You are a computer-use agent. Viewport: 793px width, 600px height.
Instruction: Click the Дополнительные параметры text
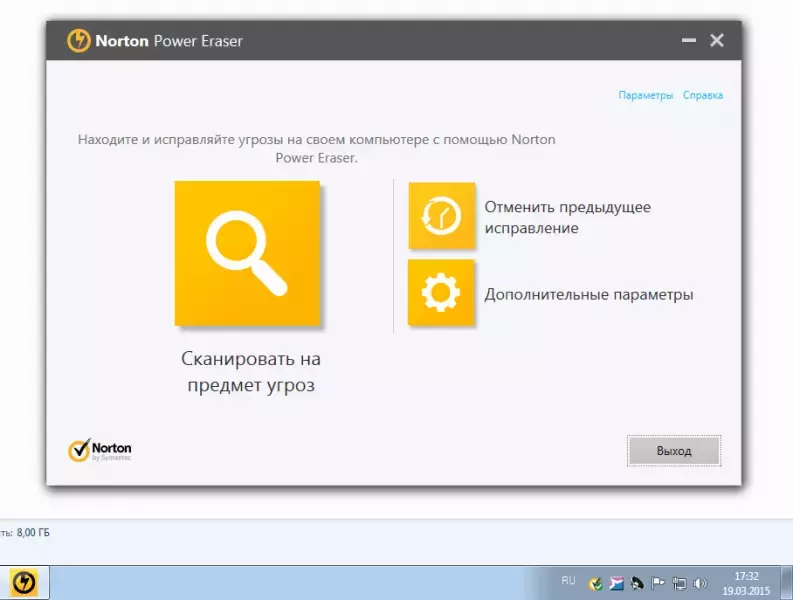click(x=589, y=294)
